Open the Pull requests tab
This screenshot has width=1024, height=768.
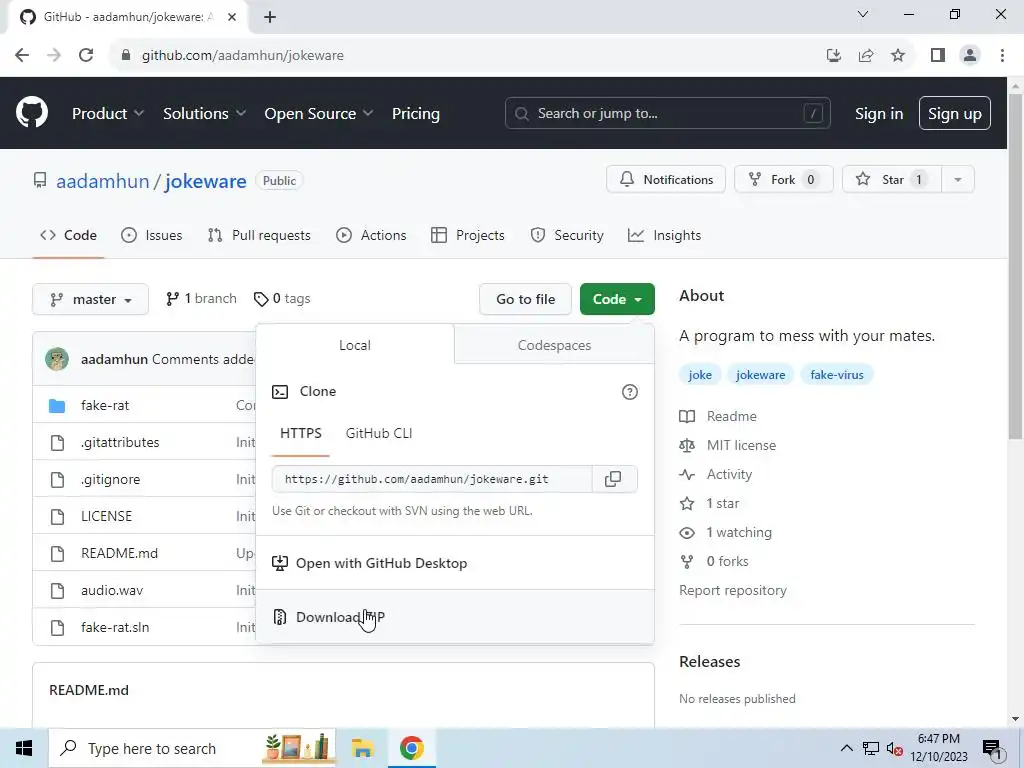[259, 235]
